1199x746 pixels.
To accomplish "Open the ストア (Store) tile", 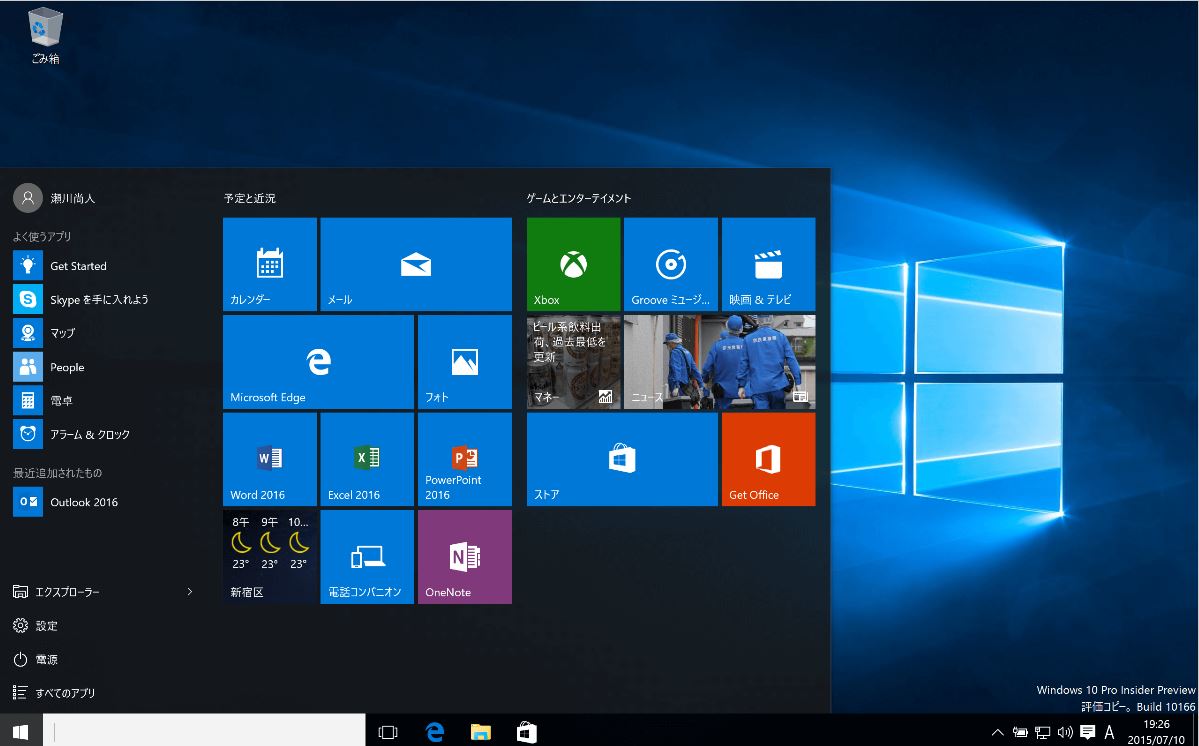I will (x=622, y=459).
